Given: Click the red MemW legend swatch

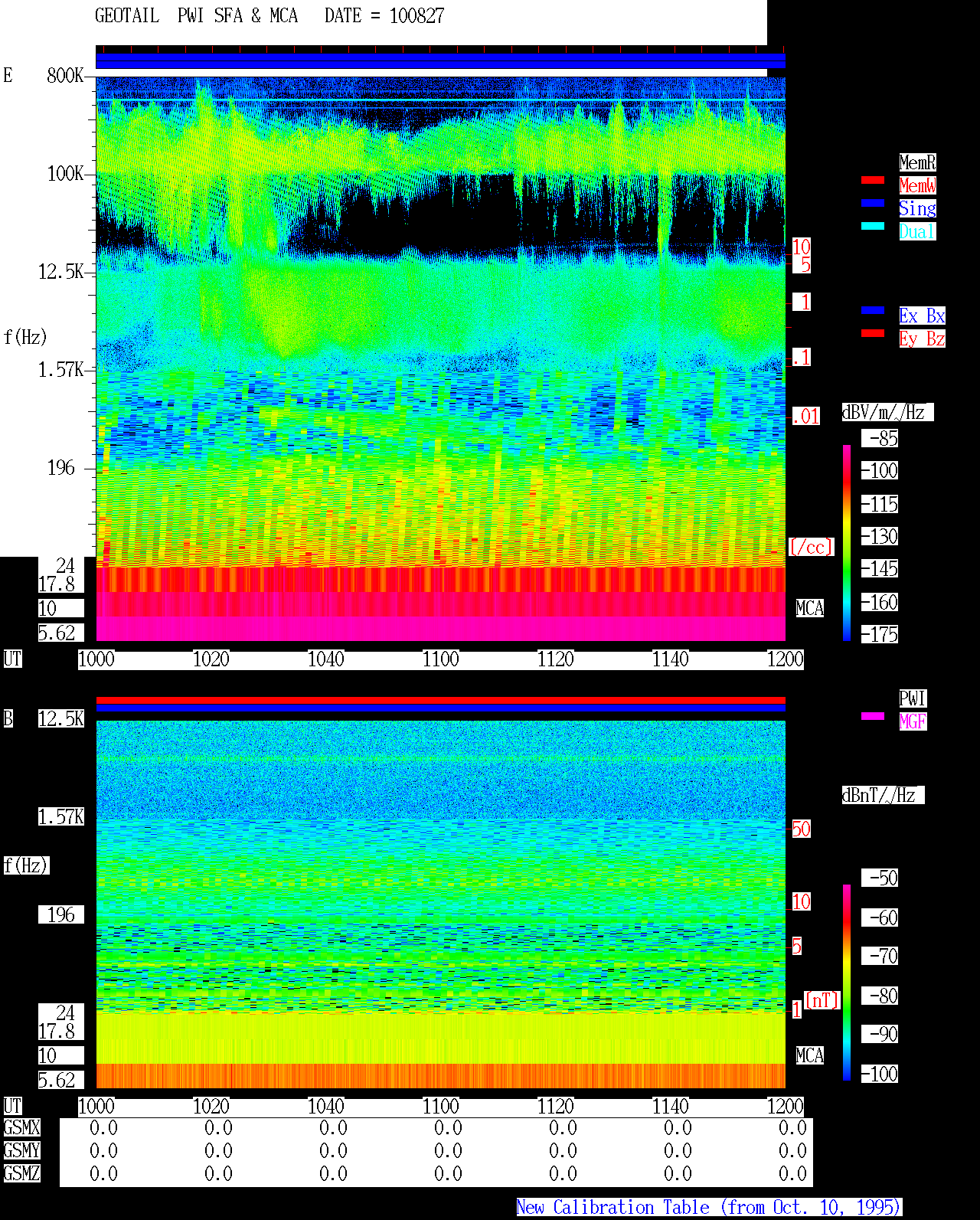Looking at the screenshot, I should point(873,180).
